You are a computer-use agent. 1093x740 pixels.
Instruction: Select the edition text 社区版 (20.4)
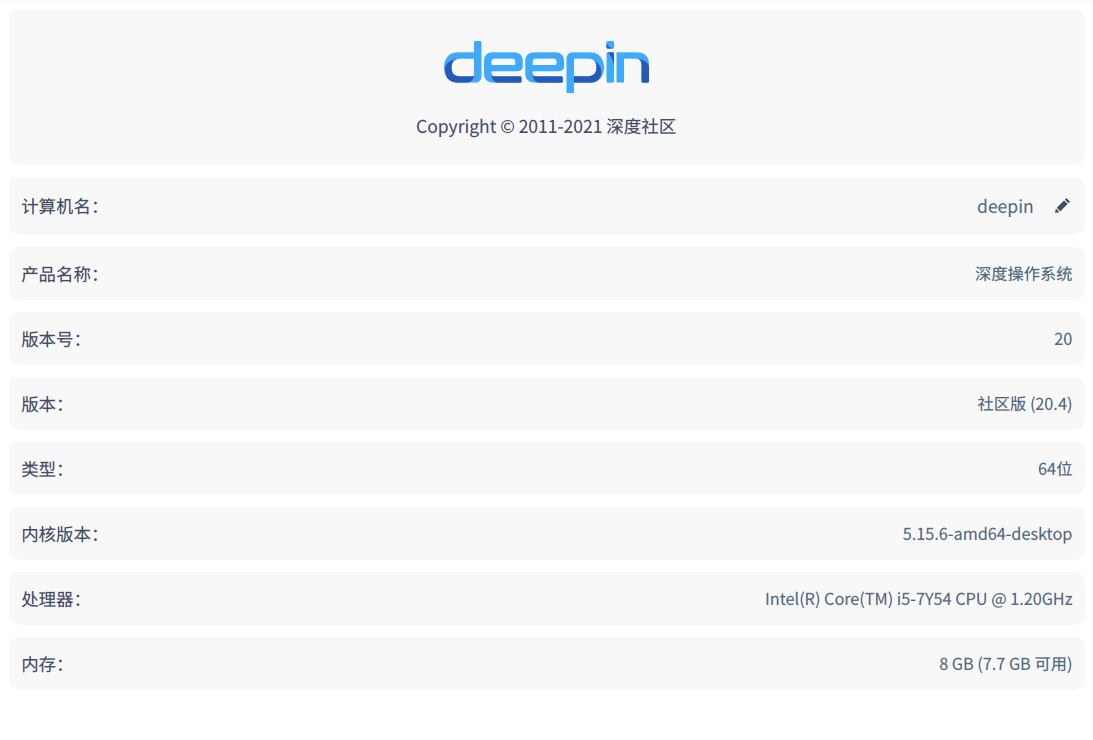coord(1025,404)
